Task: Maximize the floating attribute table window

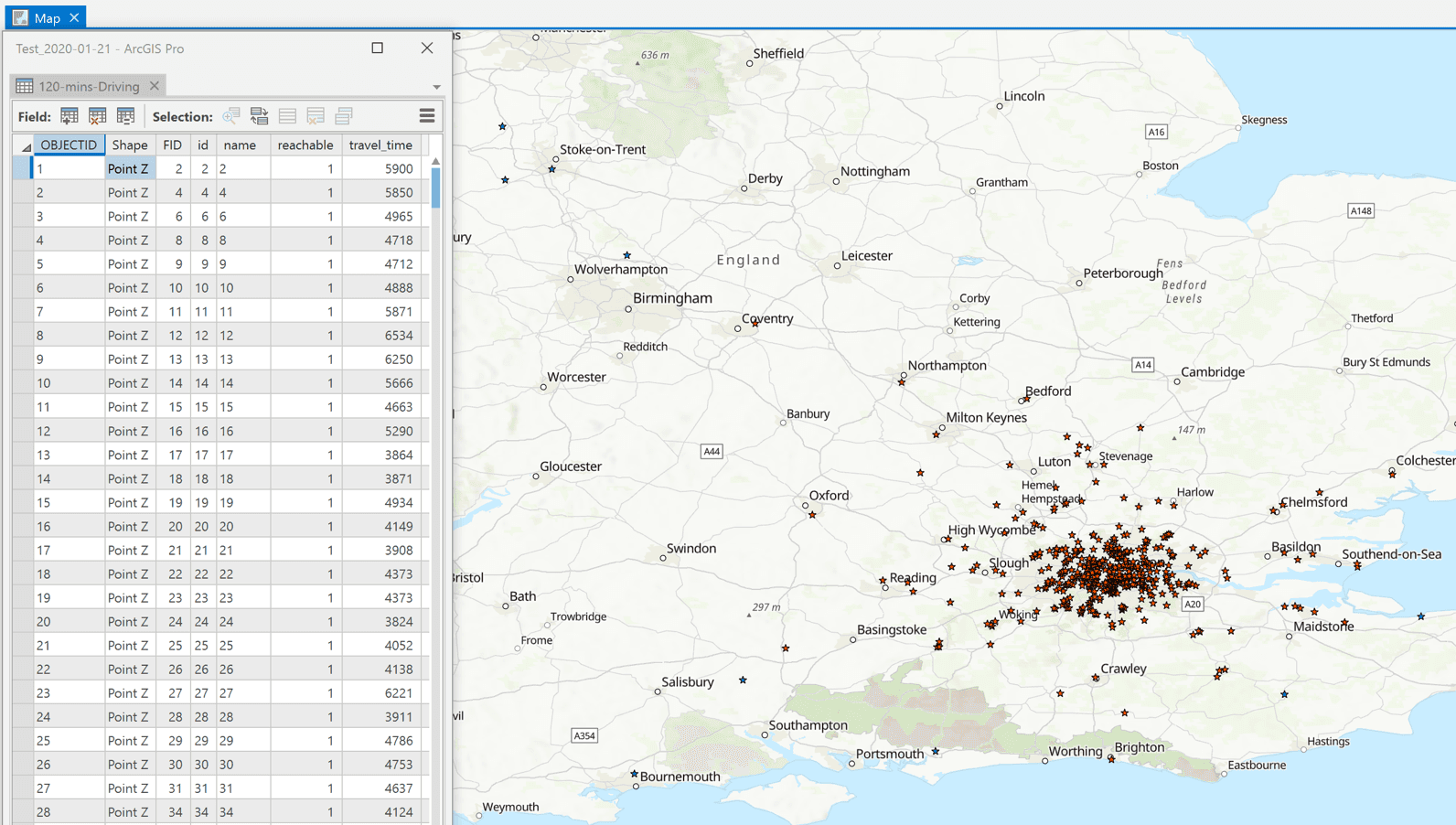Action: (378, 48)
